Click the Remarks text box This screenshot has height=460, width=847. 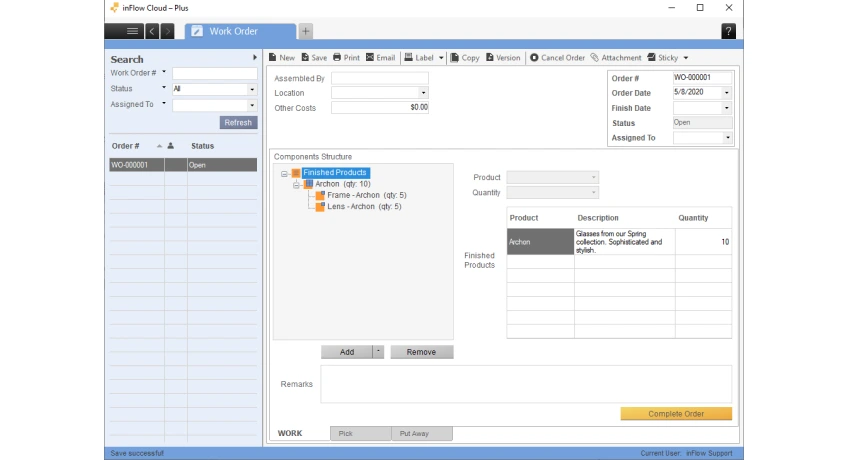(x=526, y=384)
